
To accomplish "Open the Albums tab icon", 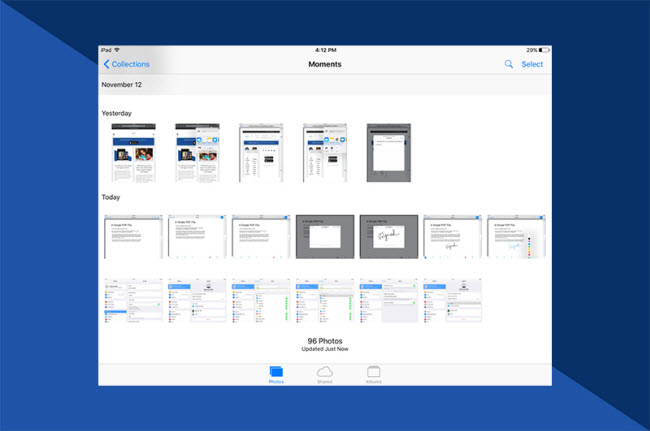I will pos(373,374).
